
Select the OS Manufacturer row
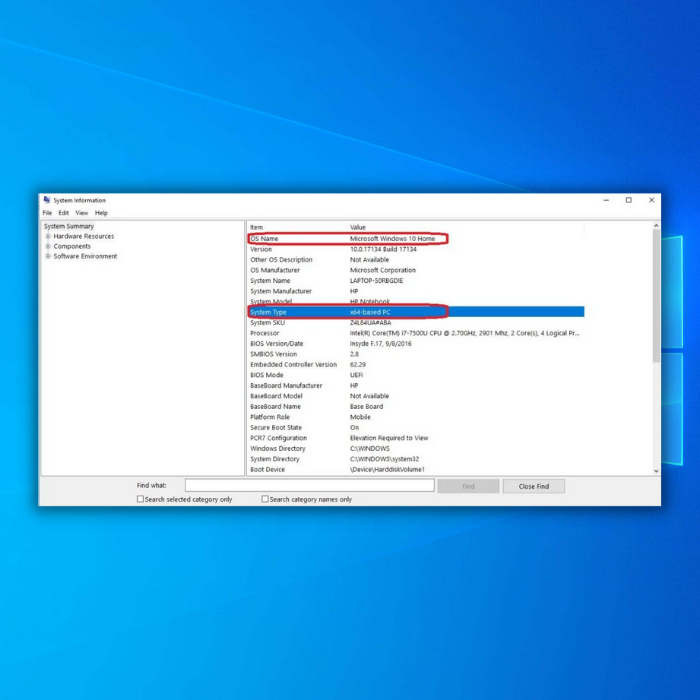tap(416, 270)
